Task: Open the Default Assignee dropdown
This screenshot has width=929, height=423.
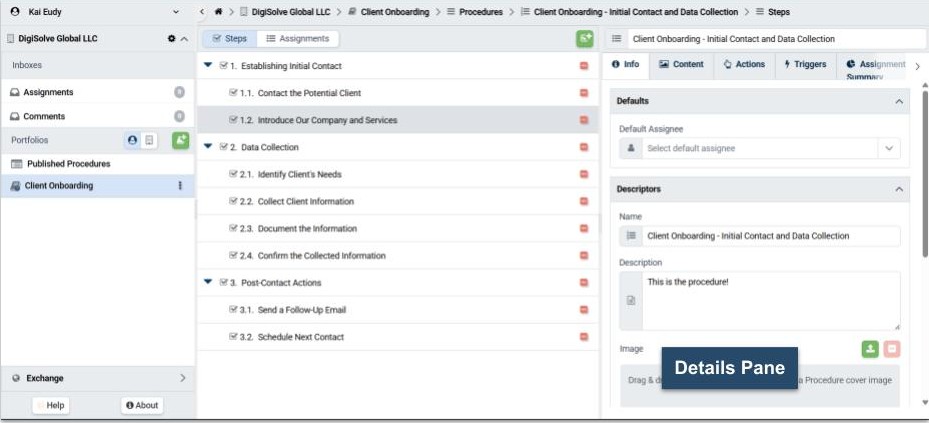Action: pyautogui.click(x=888, y=148)
